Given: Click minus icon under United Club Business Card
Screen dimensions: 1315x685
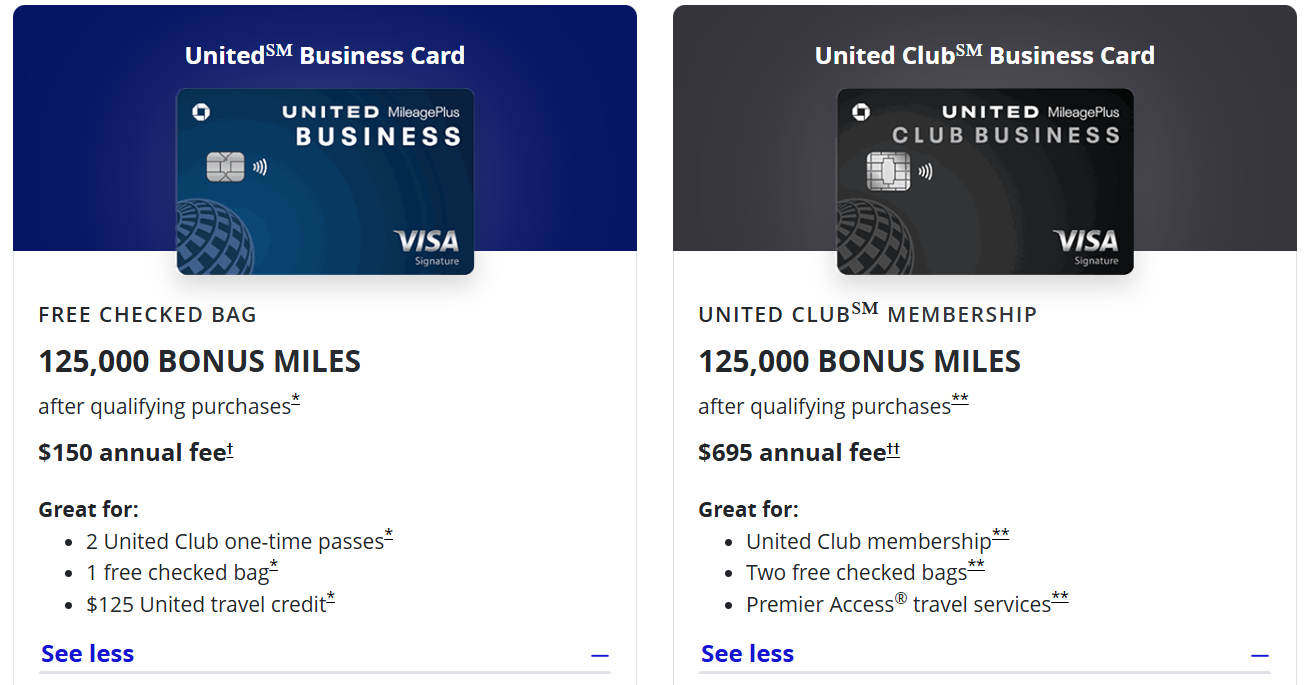Looking at the screenshot, I should pyautogui.click(x=1260, y=656).
